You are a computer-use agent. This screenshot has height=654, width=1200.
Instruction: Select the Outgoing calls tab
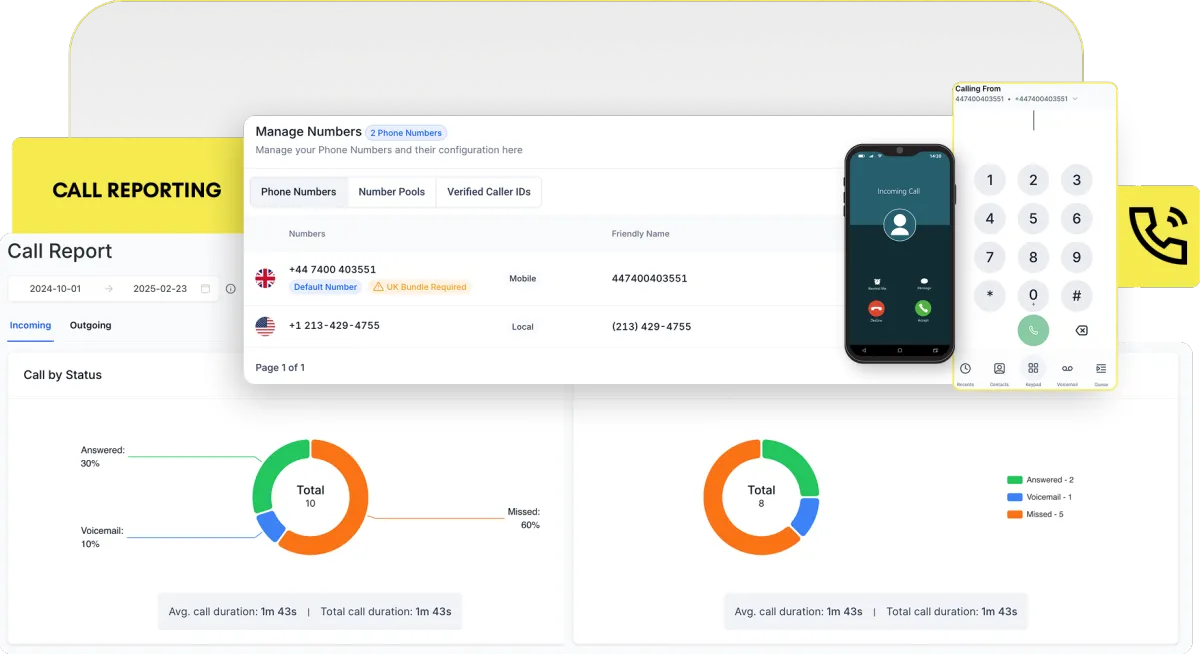(90, 325)
